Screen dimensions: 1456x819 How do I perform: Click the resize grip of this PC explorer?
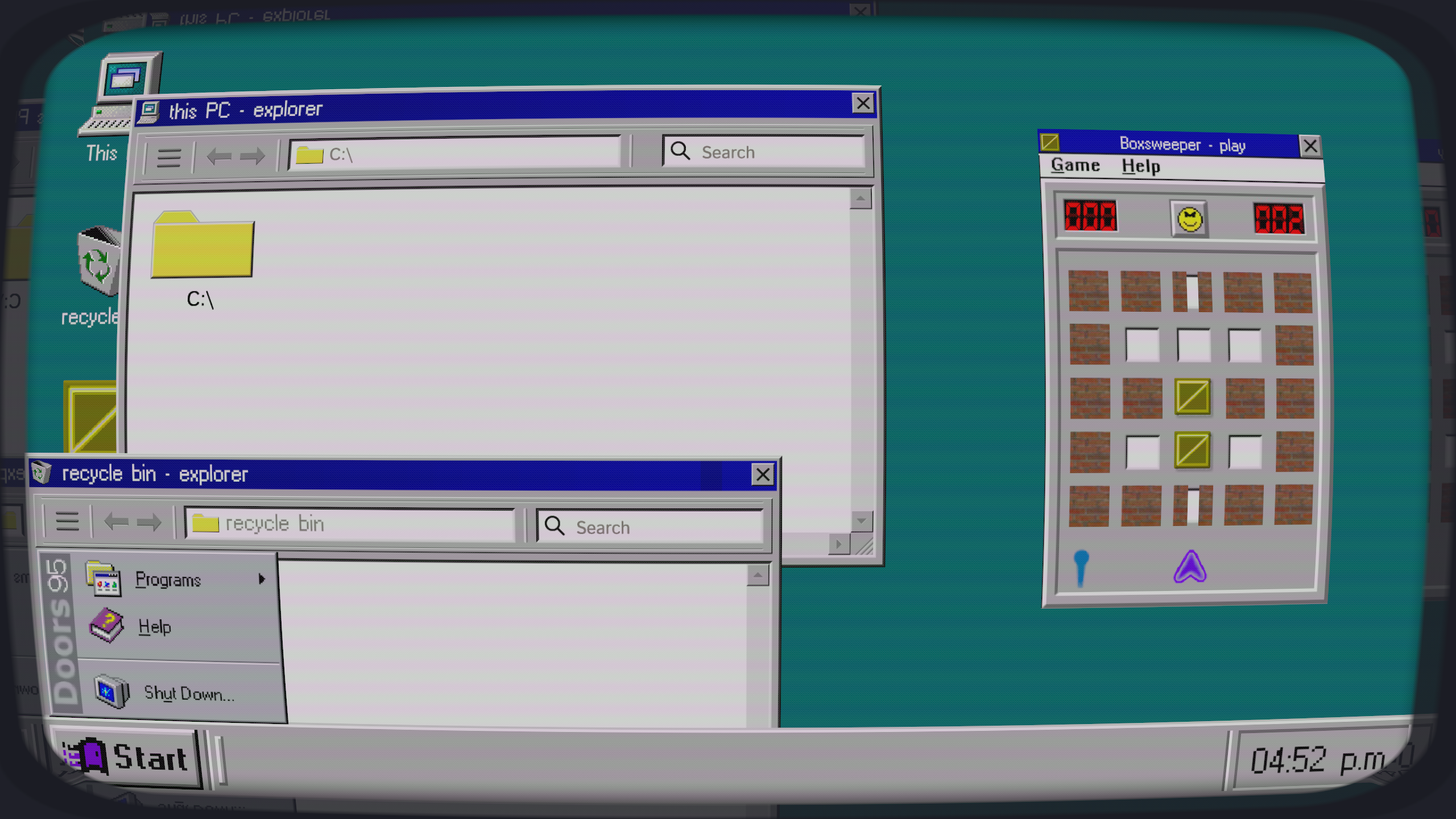tap(864, 545)
